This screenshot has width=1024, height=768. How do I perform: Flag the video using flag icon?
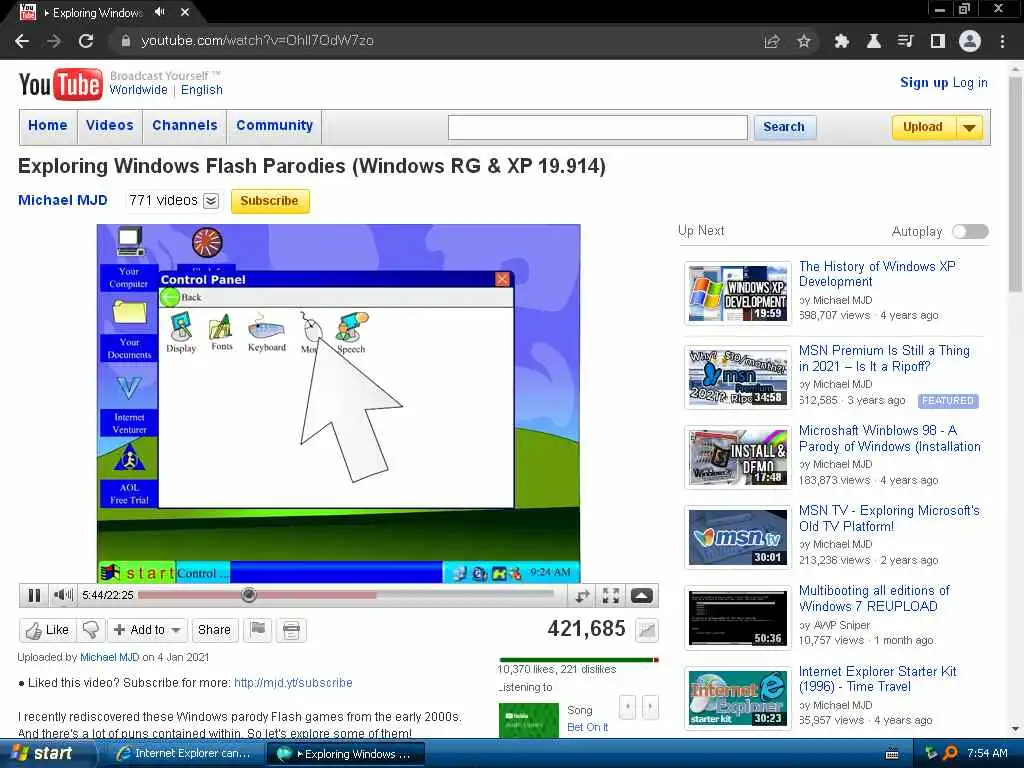258,630
